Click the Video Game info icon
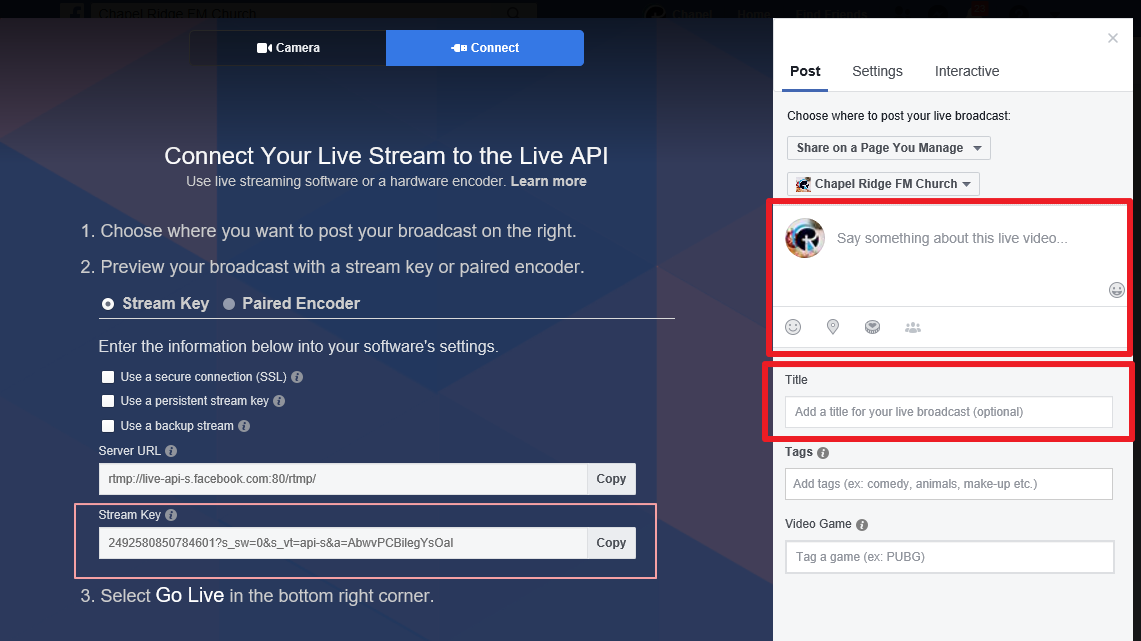Screen dimensions: 1141x641 click(x=862, y=525)
